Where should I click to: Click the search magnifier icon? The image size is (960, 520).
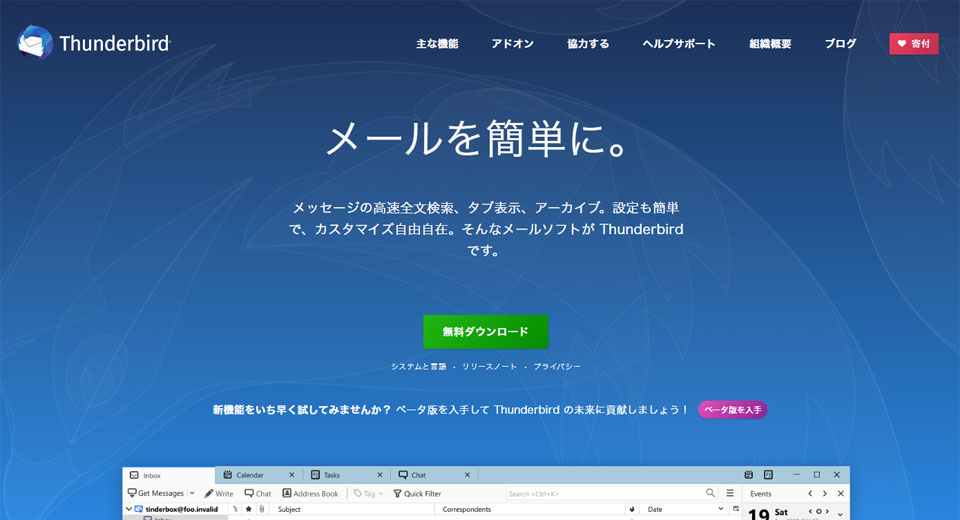coord(710,493)
